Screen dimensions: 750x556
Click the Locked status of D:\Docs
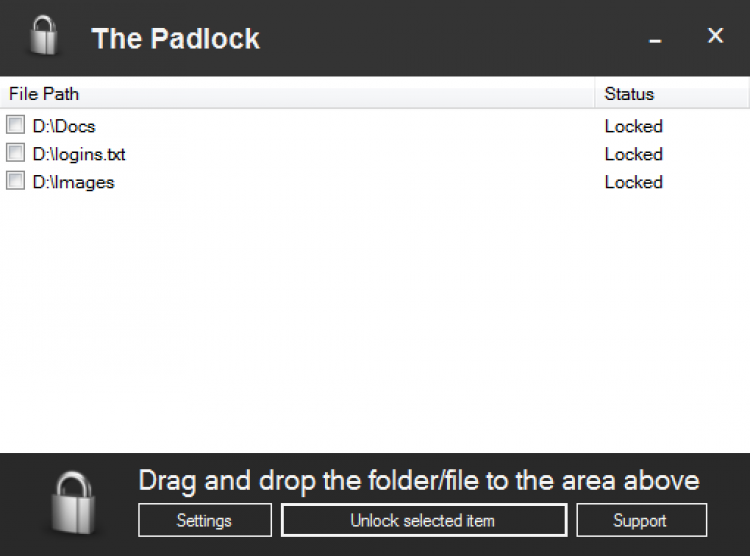(633, 126)
